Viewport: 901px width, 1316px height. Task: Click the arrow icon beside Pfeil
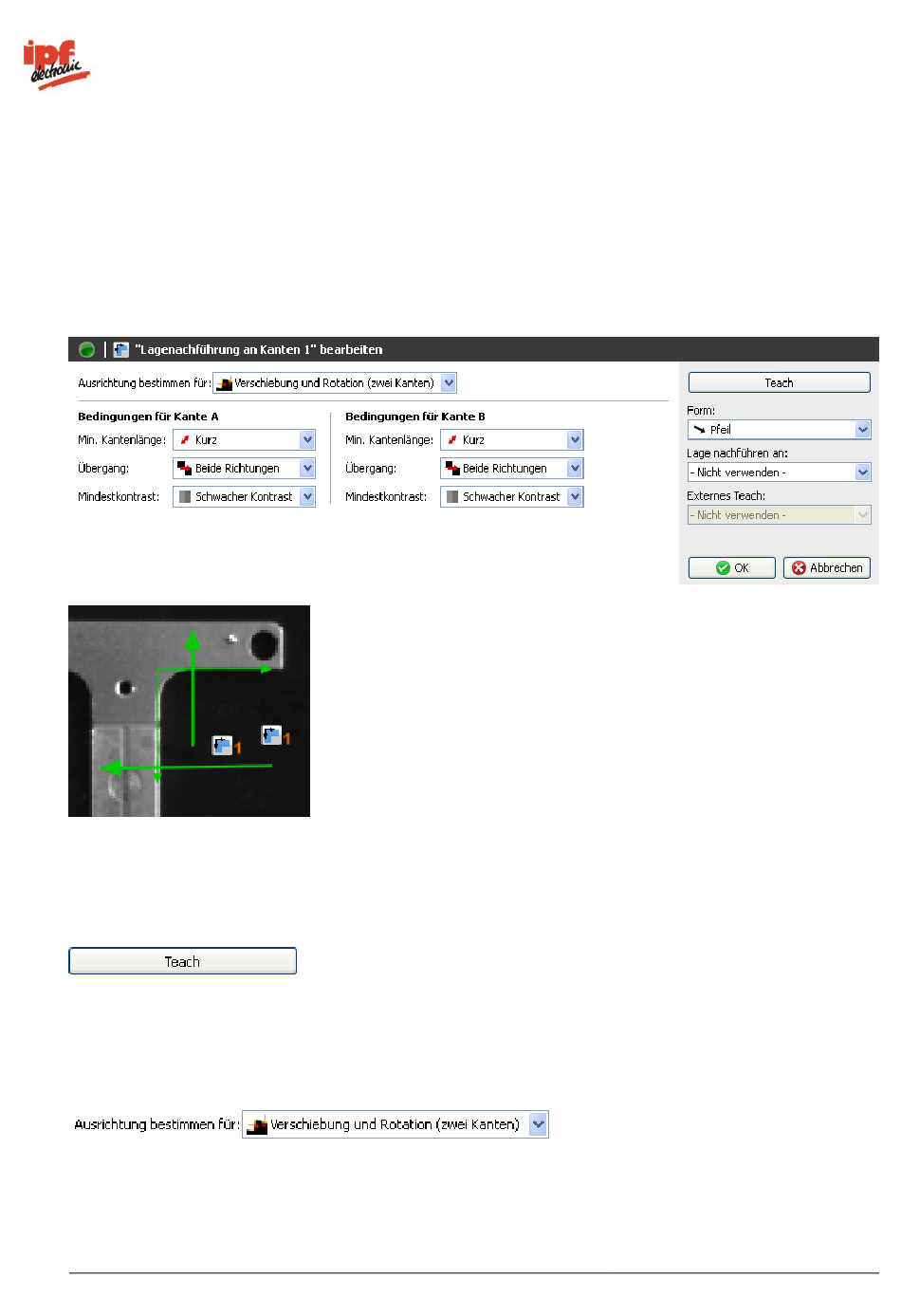[x=699, y=429]
